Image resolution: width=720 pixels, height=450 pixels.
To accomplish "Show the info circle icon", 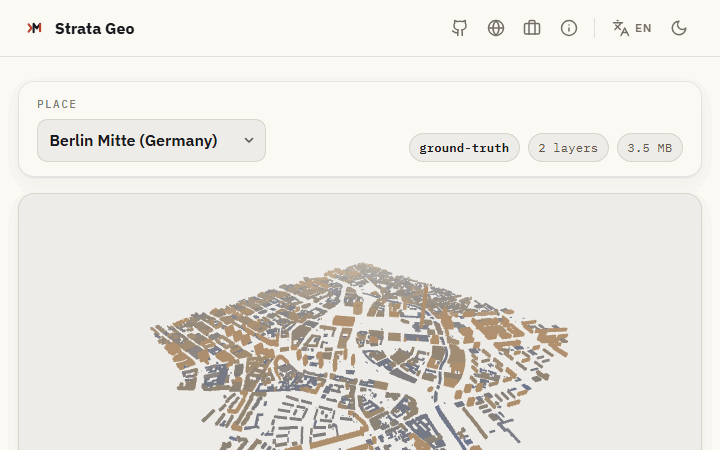I will pyautogui.click(x=568, y=28).
